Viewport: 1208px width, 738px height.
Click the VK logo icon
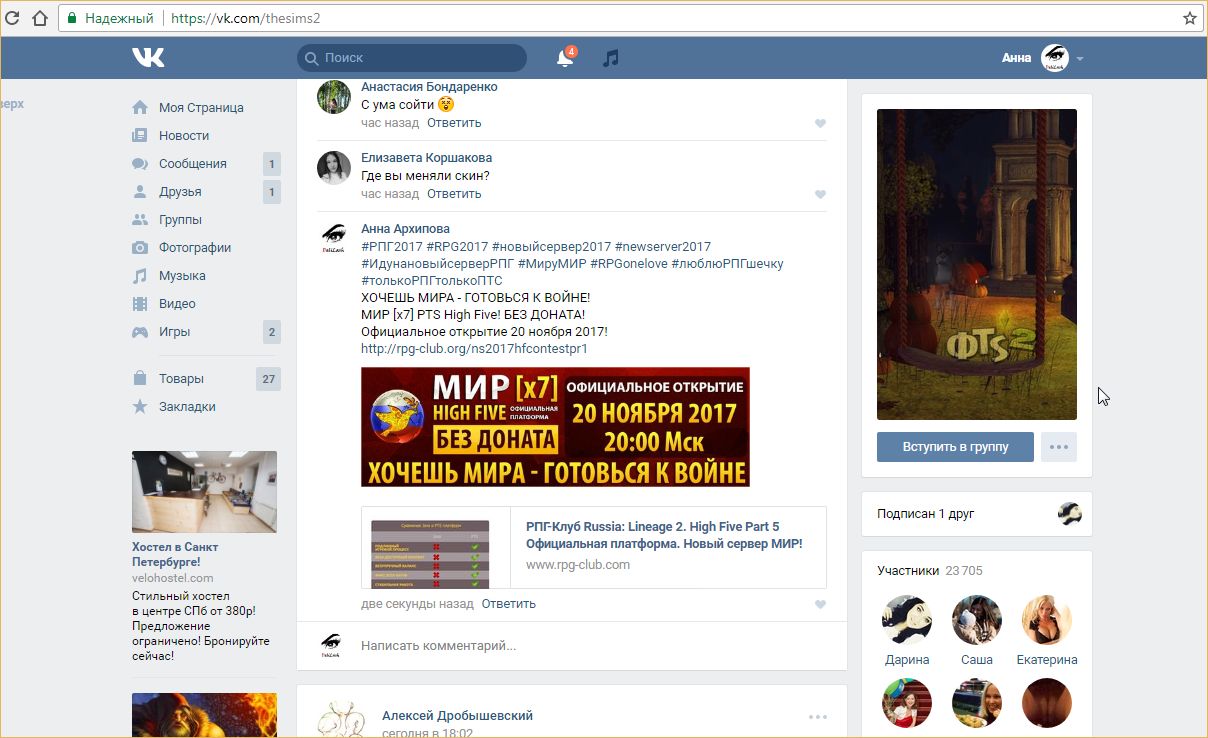[148, 58]
